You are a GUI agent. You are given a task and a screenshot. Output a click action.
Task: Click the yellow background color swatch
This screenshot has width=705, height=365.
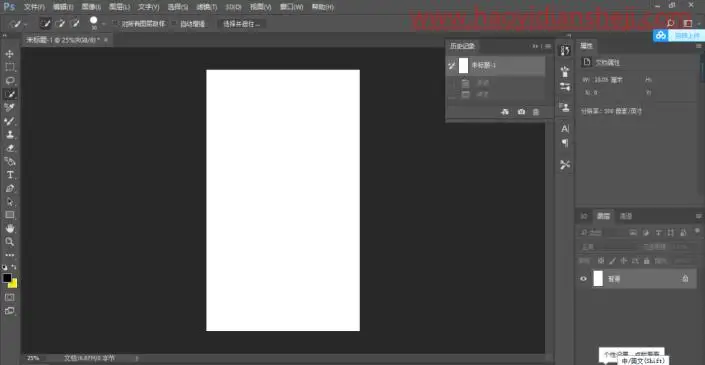[14, 284]
